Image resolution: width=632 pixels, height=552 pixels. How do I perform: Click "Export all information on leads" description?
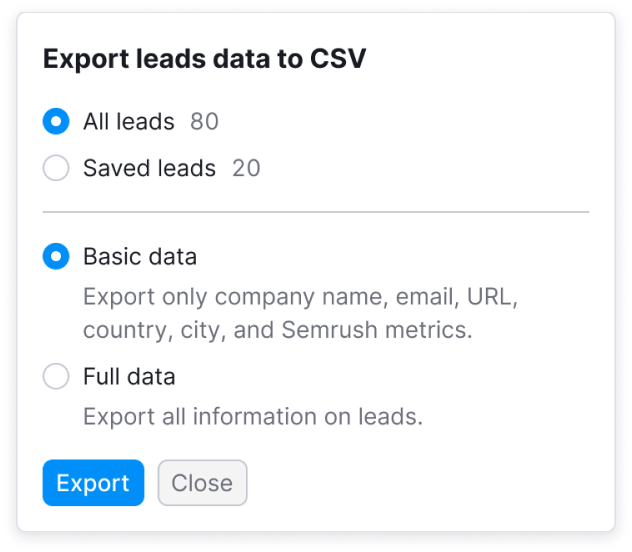point(253,416)
